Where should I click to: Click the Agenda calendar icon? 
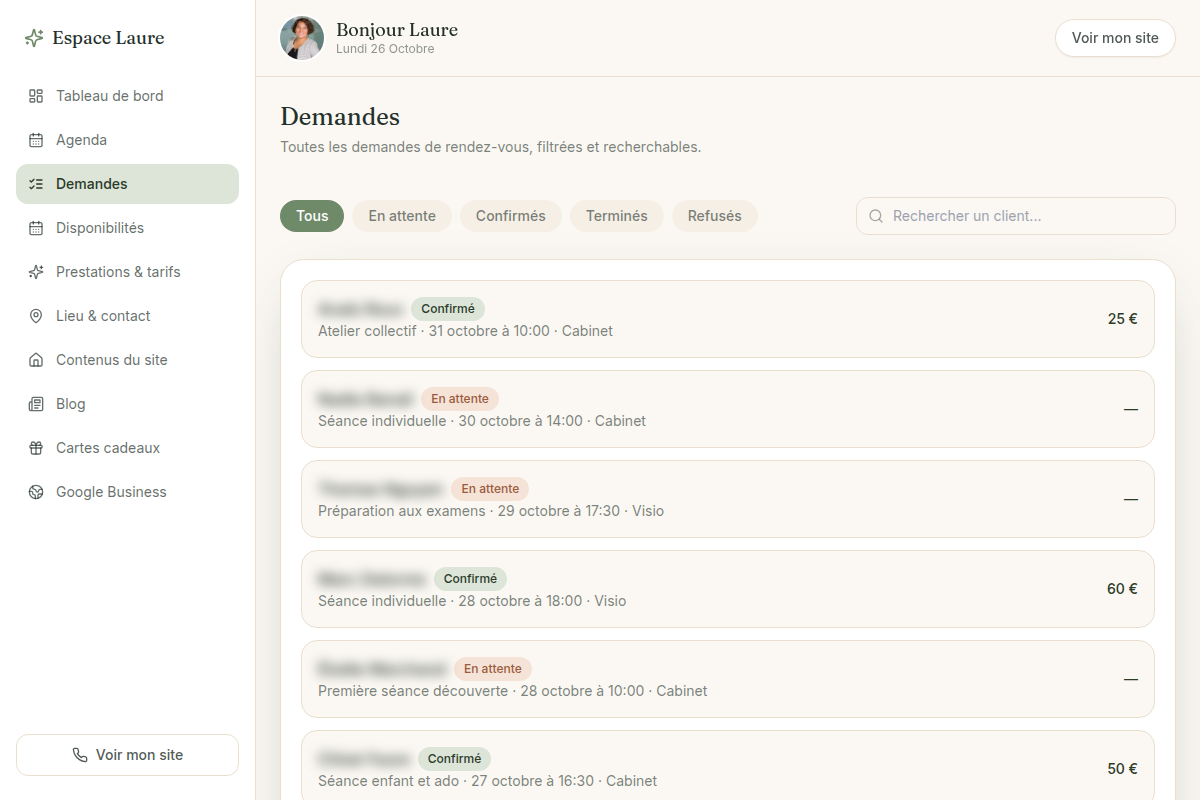36,140
